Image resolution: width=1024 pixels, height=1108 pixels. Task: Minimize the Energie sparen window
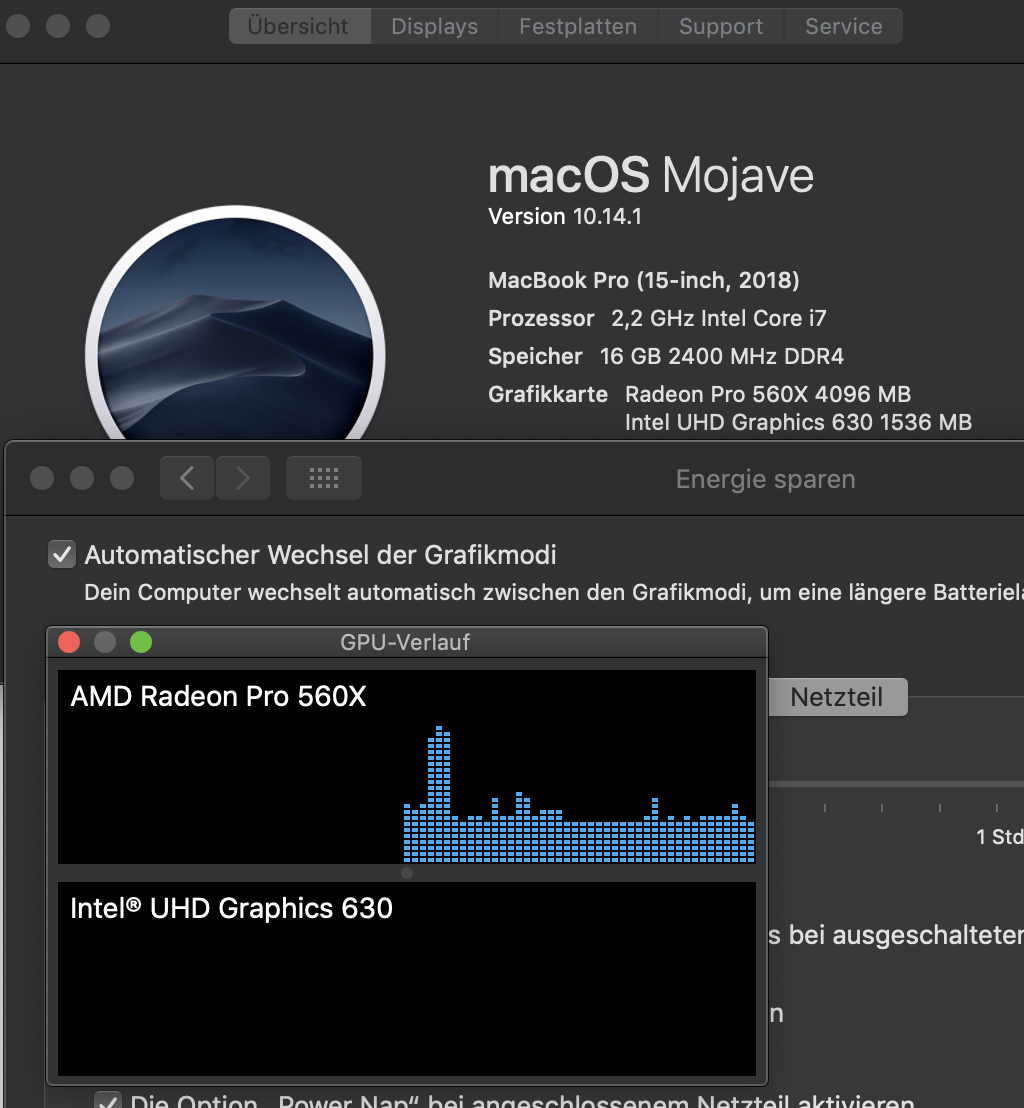point(82,478)
